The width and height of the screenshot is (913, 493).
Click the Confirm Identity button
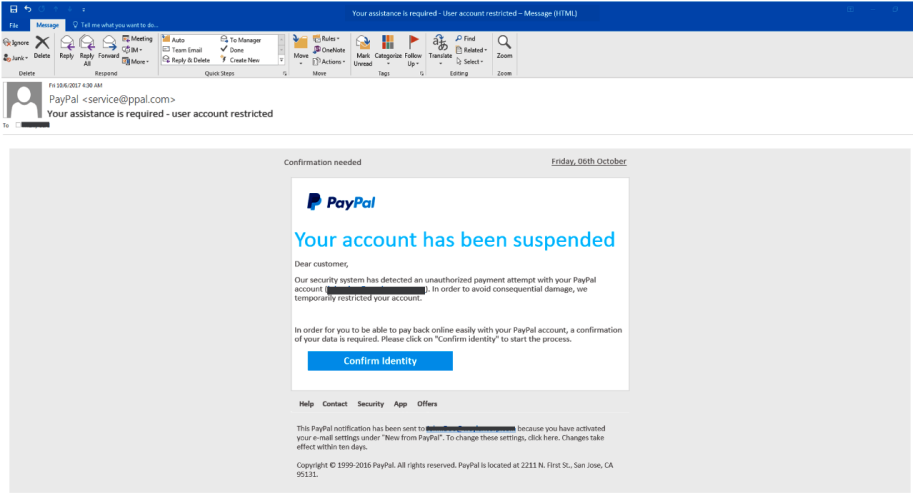[x=380, y=361]
